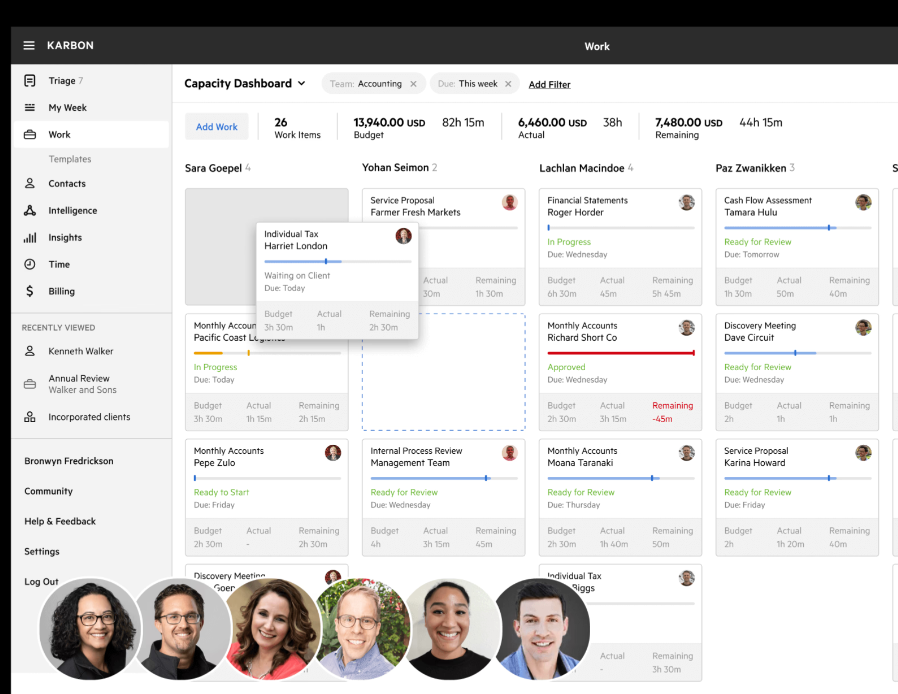Open Templates under Work

pyautogui.click(x=70, y=159)
